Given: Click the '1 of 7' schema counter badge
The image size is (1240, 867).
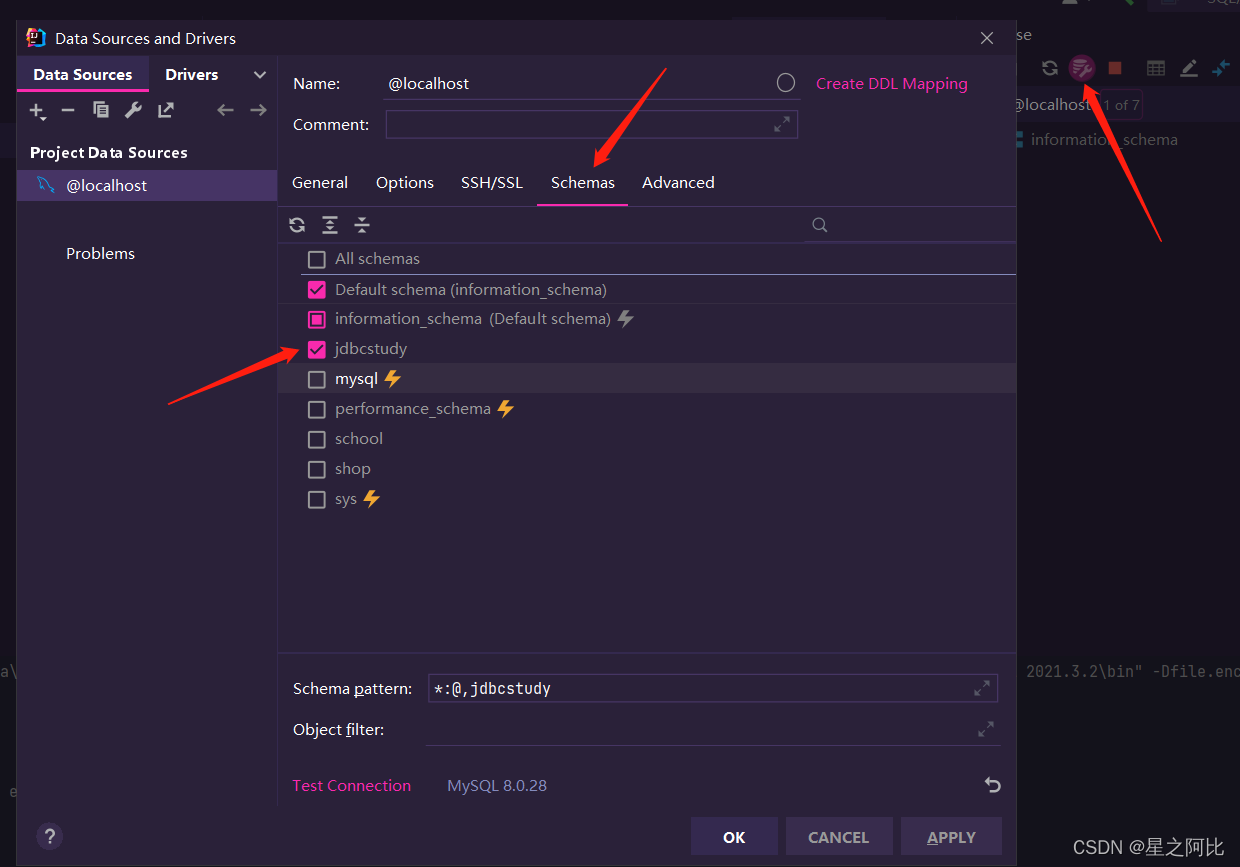Looking at the screenshot, I should tap(1121, 104).
